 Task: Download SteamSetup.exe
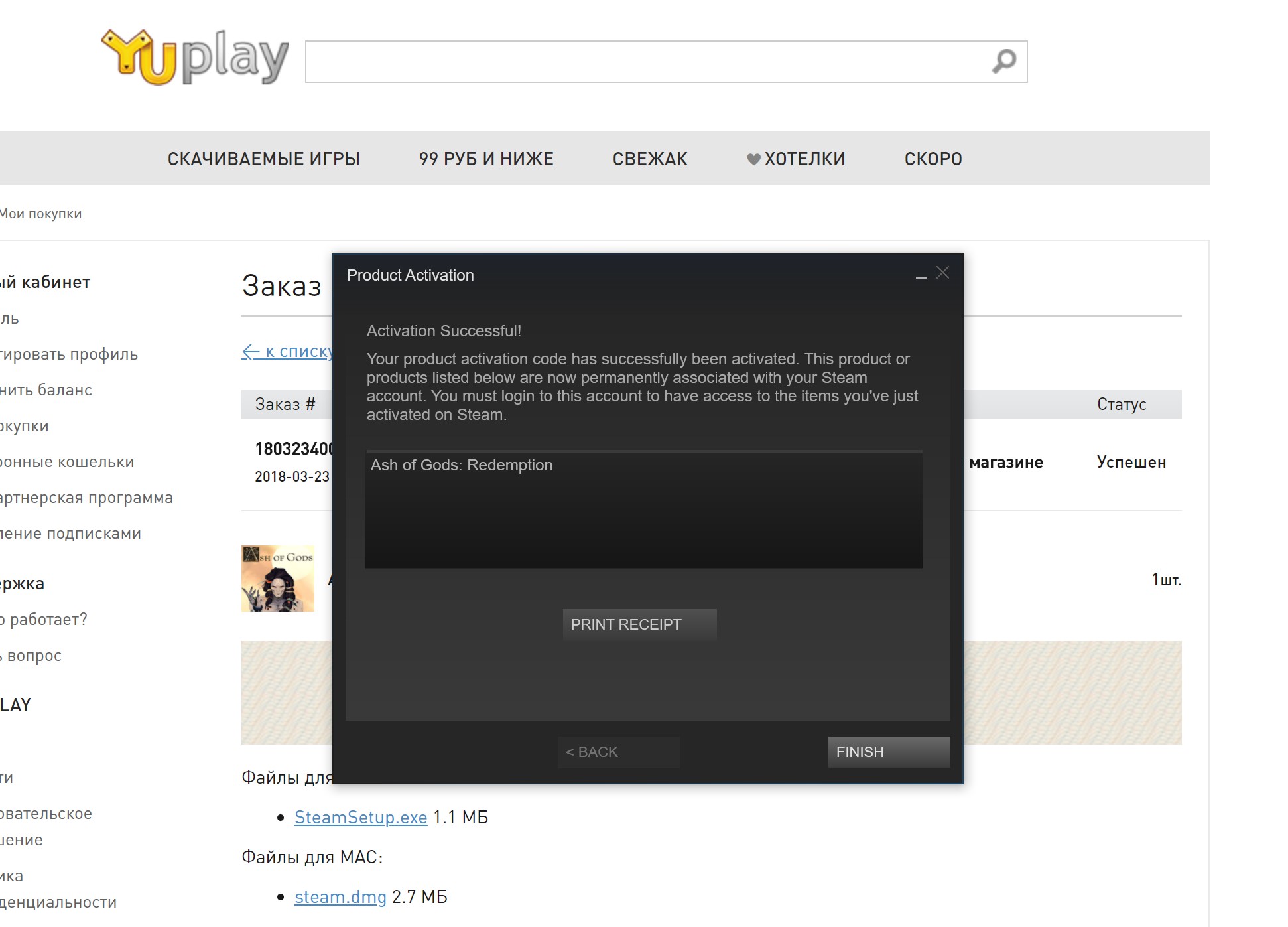361,818
